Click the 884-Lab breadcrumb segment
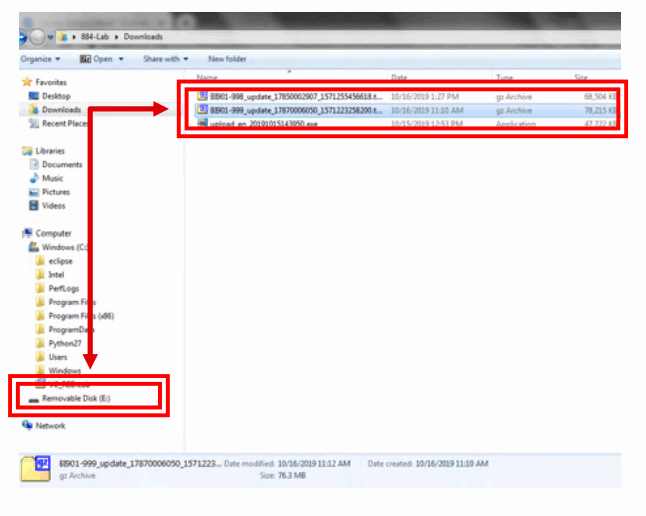The height and width of the screenshot is (516, 646). click(x=95, y=37)
